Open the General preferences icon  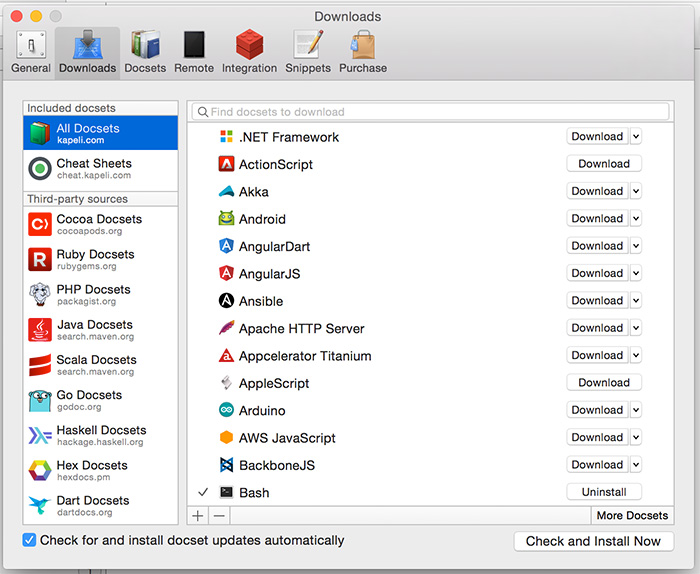[31, 45]
